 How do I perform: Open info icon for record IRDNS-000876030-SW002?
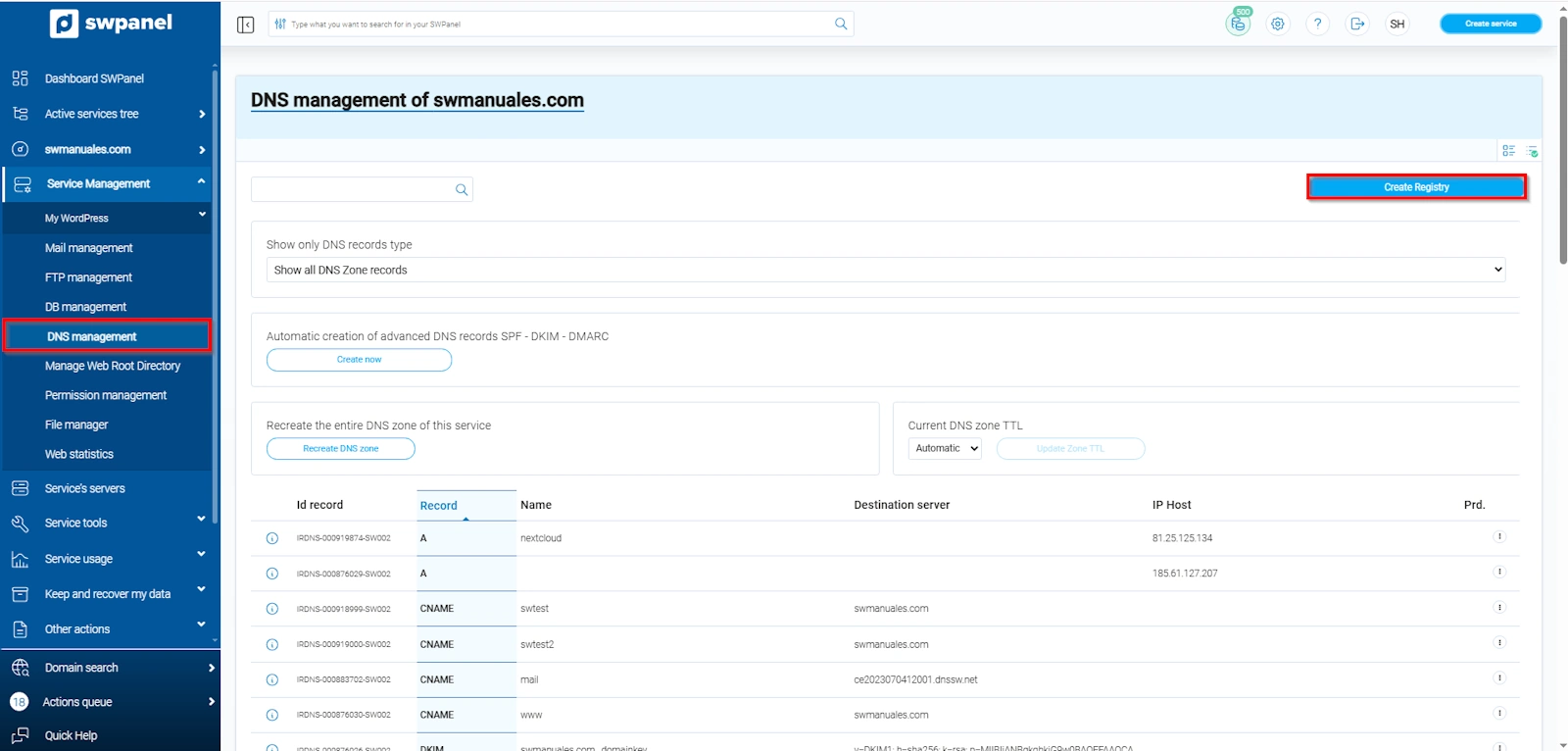[272, 715]
